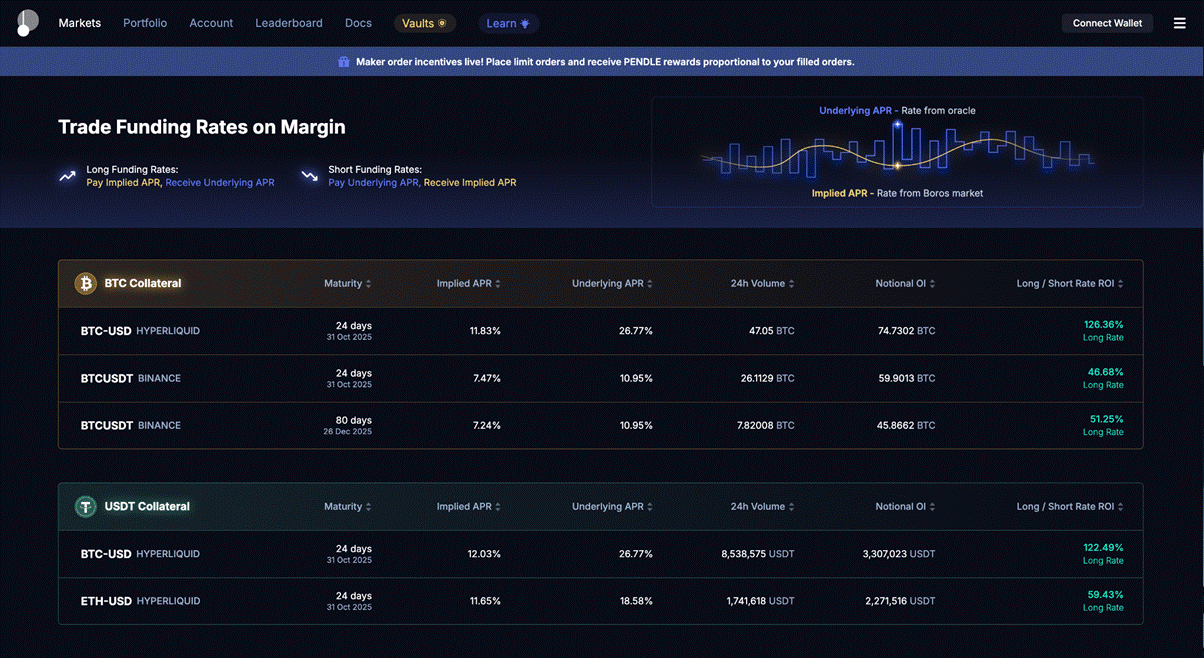Switch to the Leaderboard page
The height and width of the screenshot is (658, 1204).
click(x=289, y=22)
